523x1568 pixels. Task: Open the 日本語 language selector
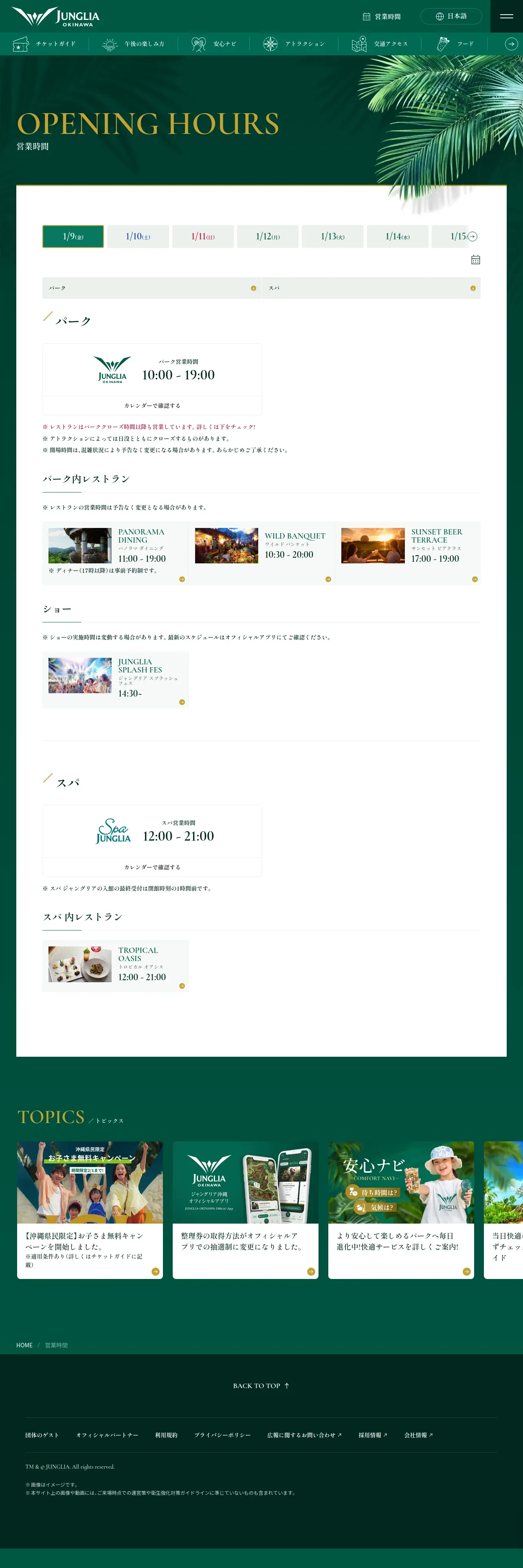coord(450,16)
